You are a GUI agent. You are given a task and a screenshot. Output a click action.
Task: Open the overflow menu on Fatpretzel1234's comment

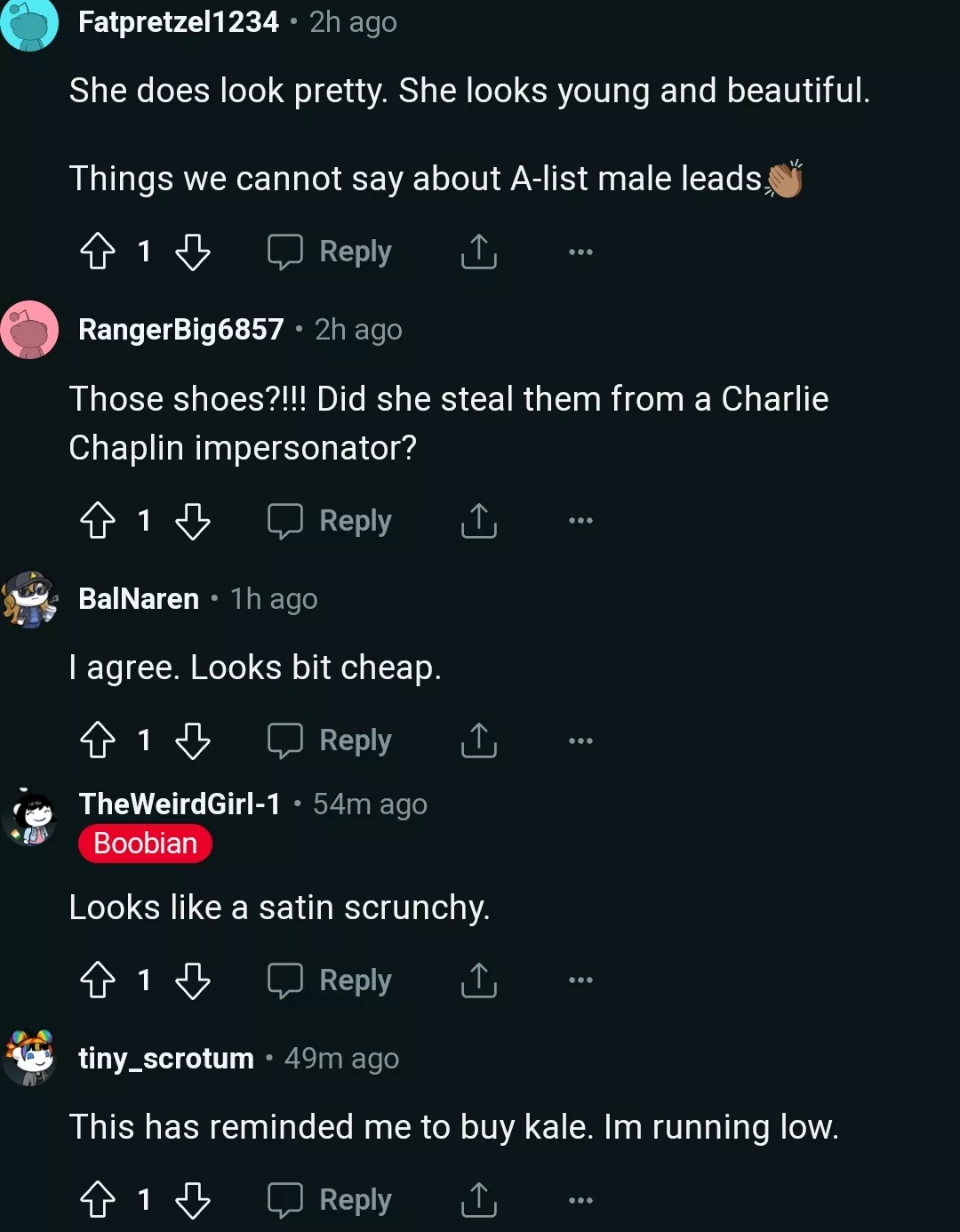tap(579, 252)
